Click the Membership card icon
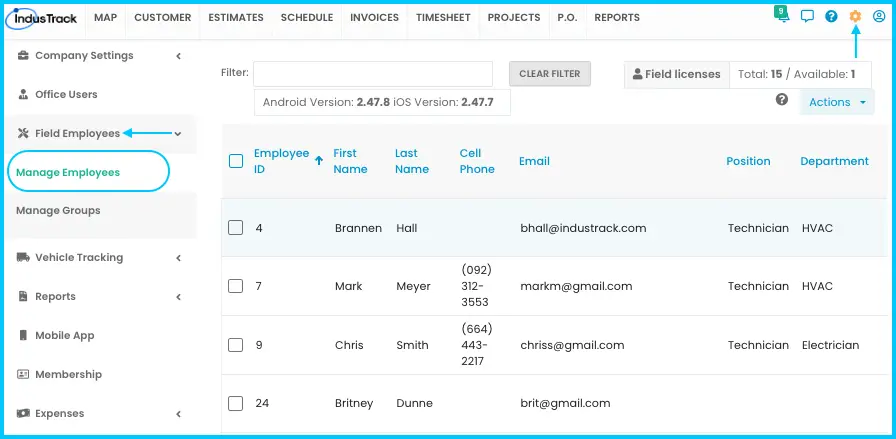Image resolution: width=896 pixels, height=439 pixels. pyautogui.click(x=23, y=374)
